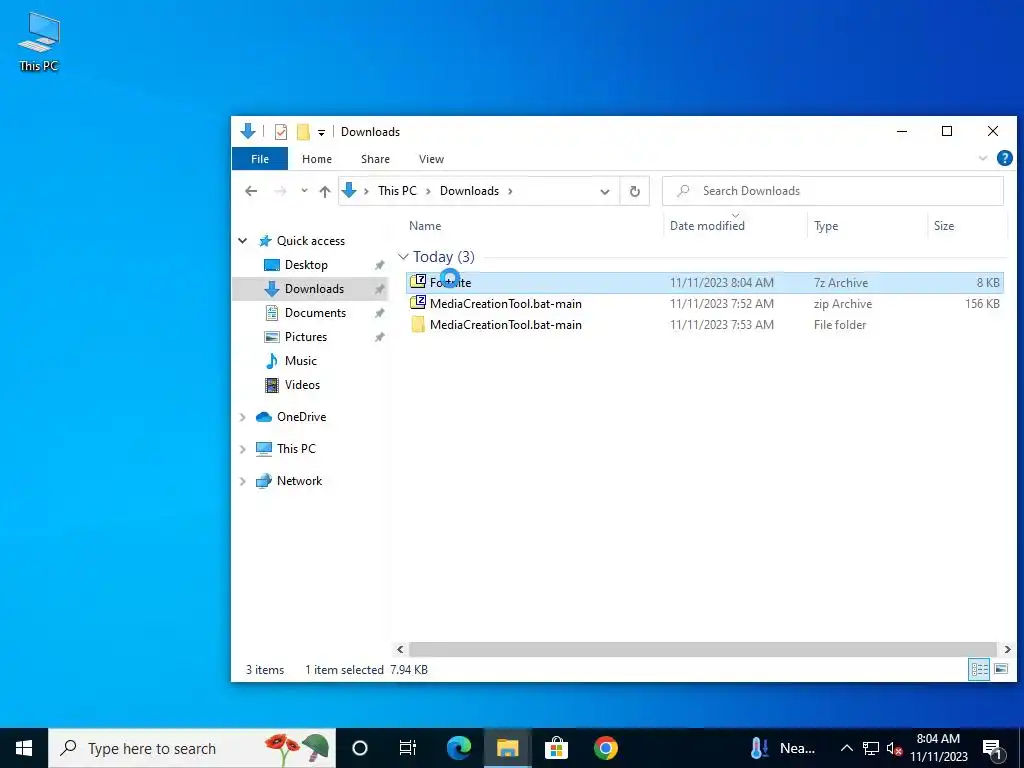
Task: Click Downloads in address breadcrumb
Action: click(x=469, y=191)
